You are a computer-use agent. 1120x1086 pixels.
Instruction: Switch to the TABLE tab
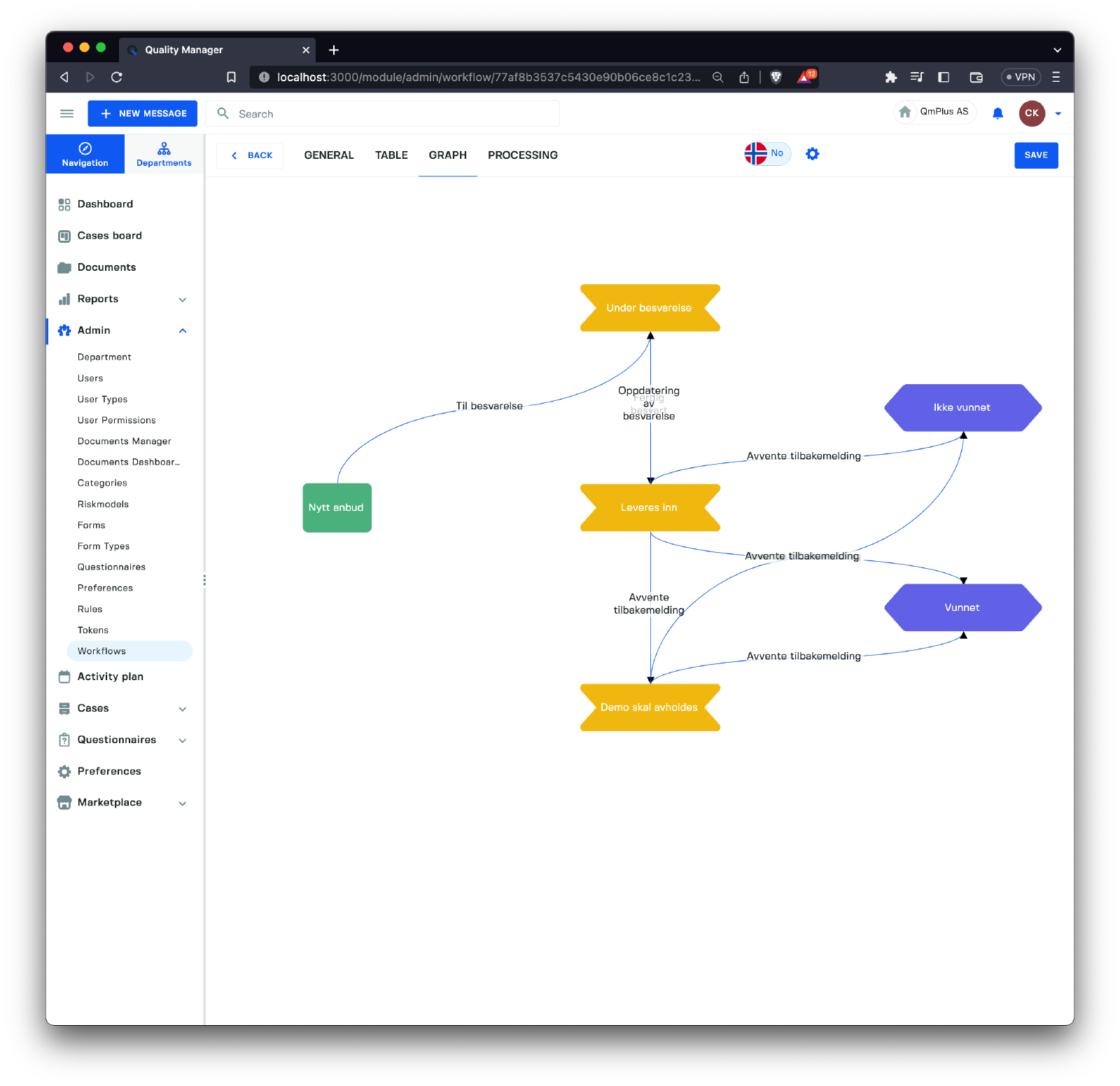391,155
